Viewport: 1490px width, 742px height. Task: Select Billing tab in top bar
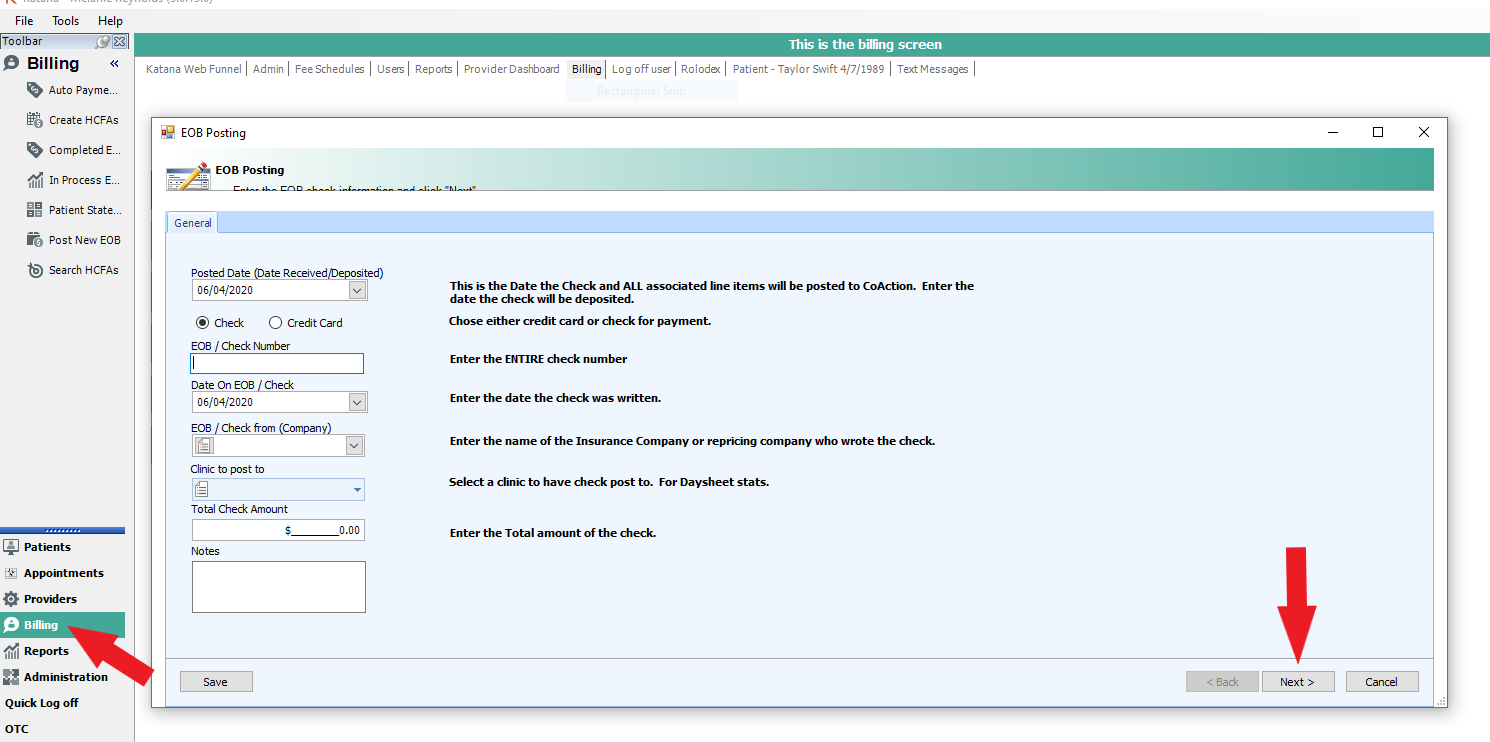point(587,69)
